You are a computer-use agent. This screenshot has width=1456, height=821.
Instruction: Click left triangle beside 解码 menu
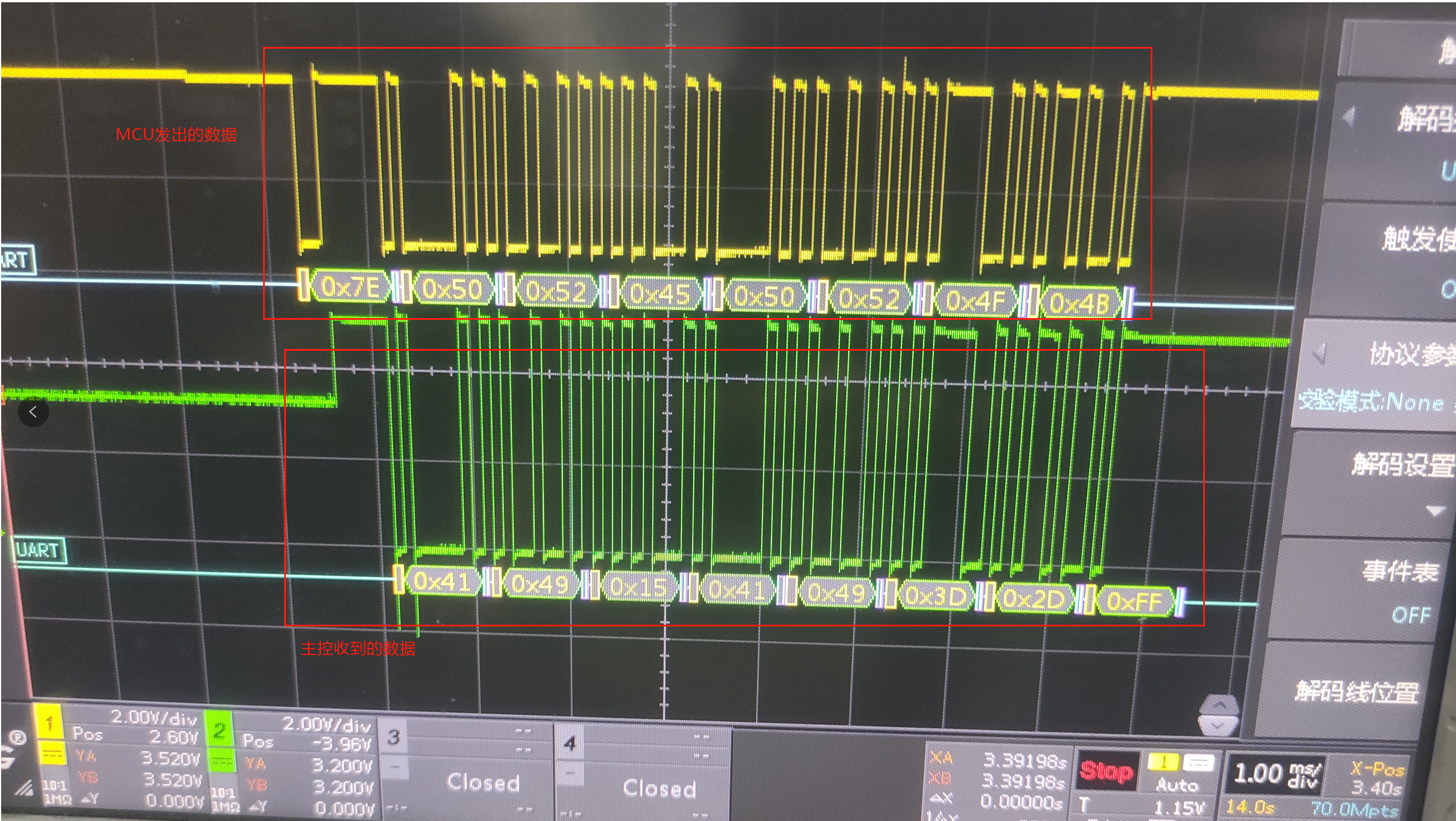tap(1349, 116)
